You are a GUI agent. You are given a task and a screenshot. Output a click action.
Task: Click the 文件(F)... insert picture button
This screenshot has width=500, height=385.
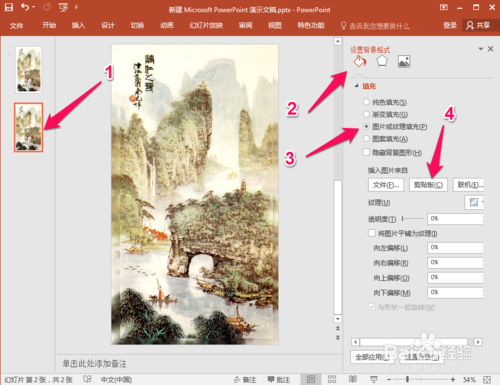(386, 185)
